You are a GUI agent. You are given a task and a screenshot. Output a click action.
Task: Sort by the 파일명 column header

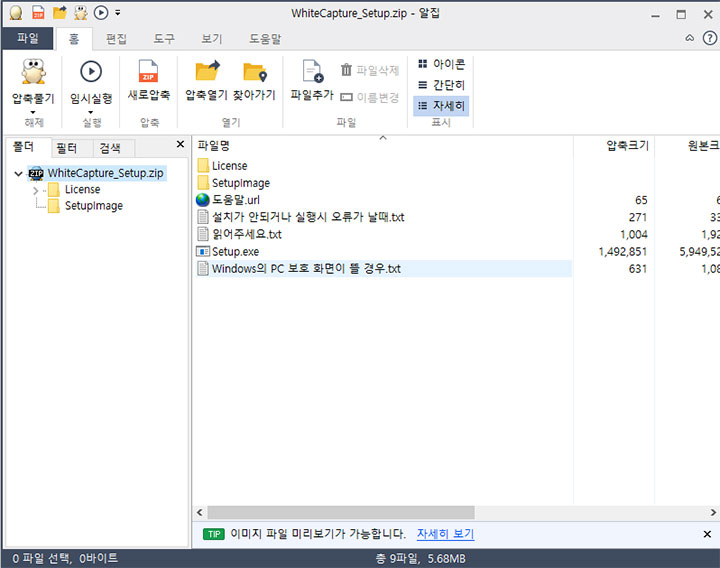382,146
